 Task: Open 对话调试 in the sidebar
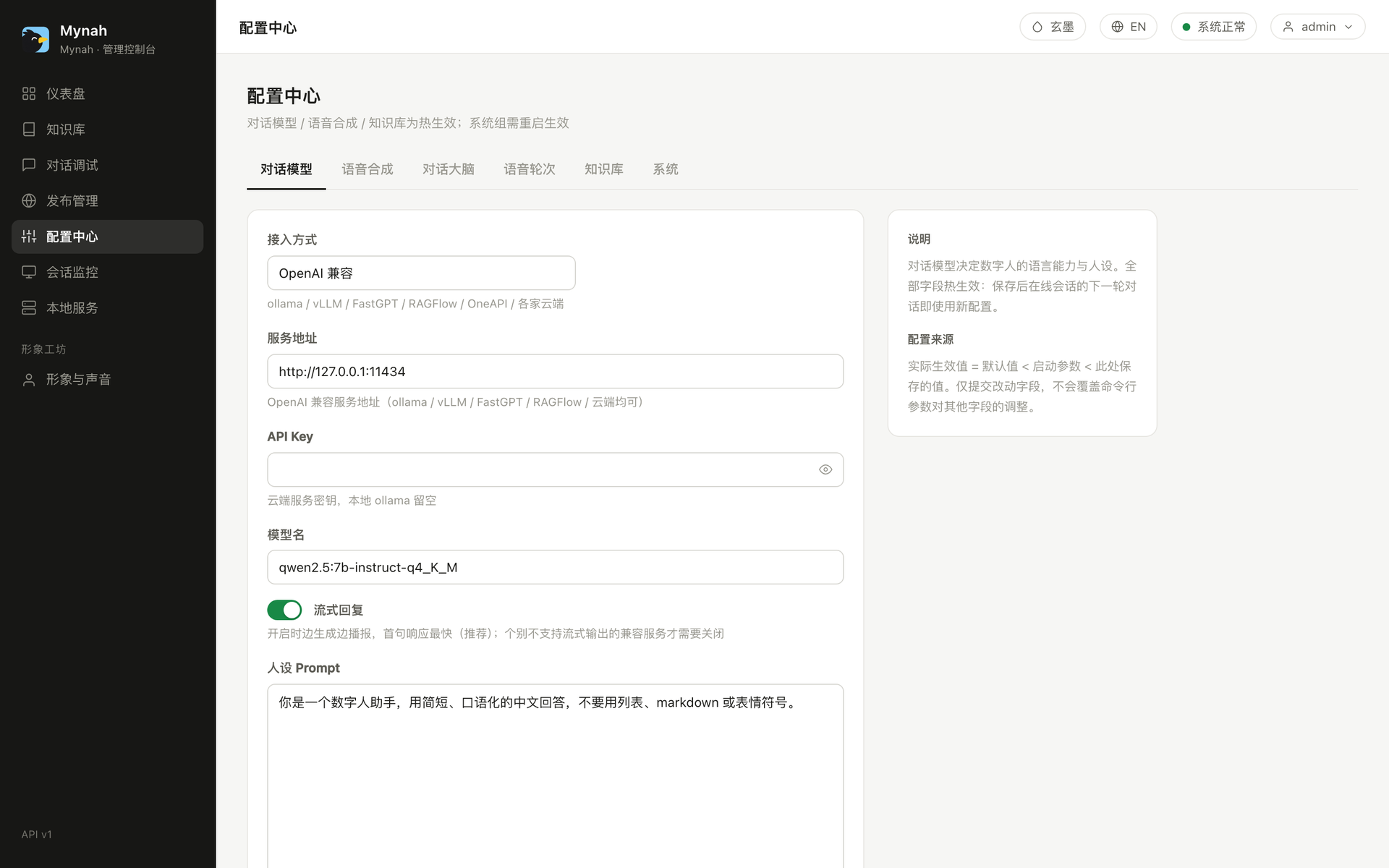pyautogui.click(x=107, y=165)
